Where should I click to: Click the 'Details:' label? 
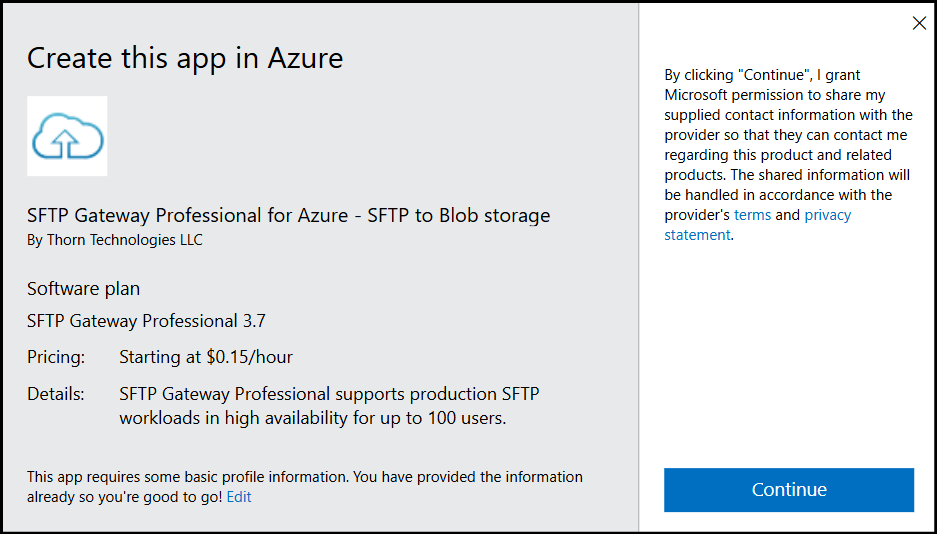[56, 394]
